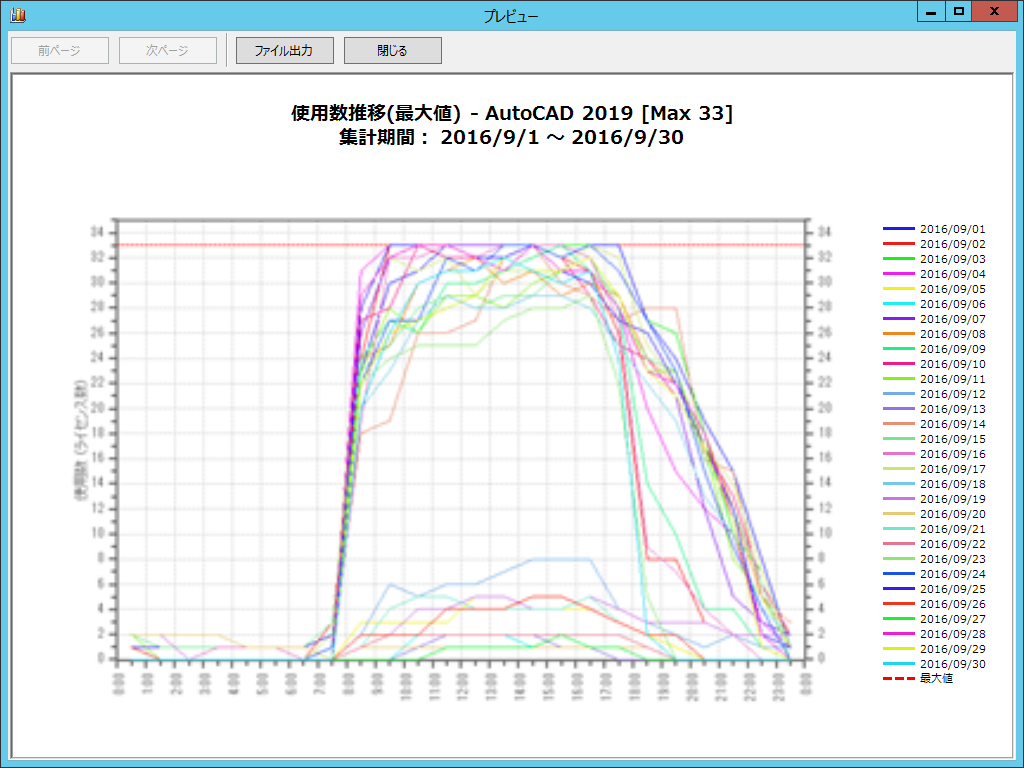Click the app icon in title bar

[18, 14]
